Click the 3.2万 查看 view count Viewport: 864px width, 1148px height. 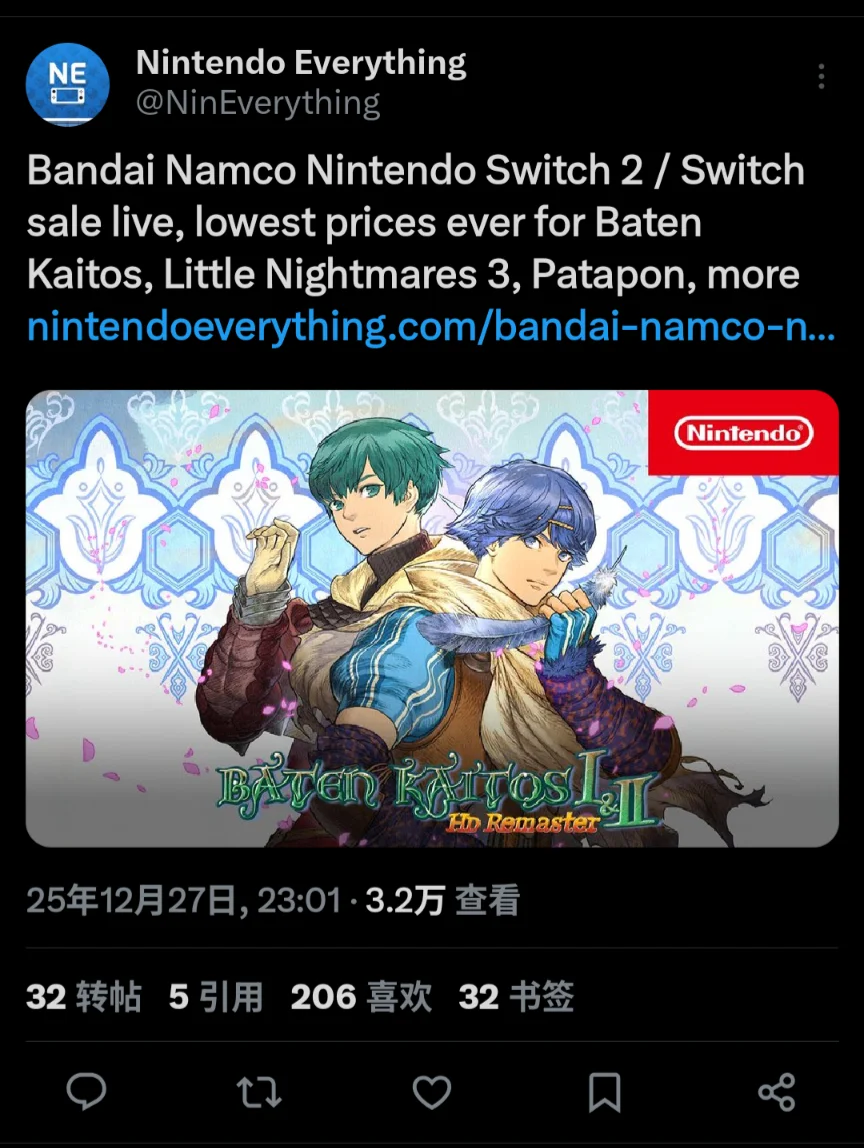(442, 900)
